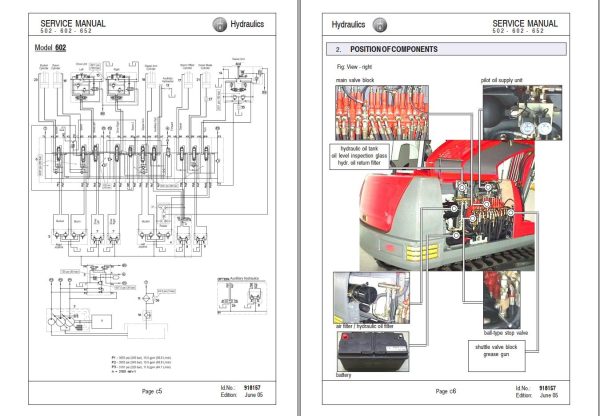Open the ball-type stop valve photo
This screenshot has width=600, height=416.
(x=502, y=300)
